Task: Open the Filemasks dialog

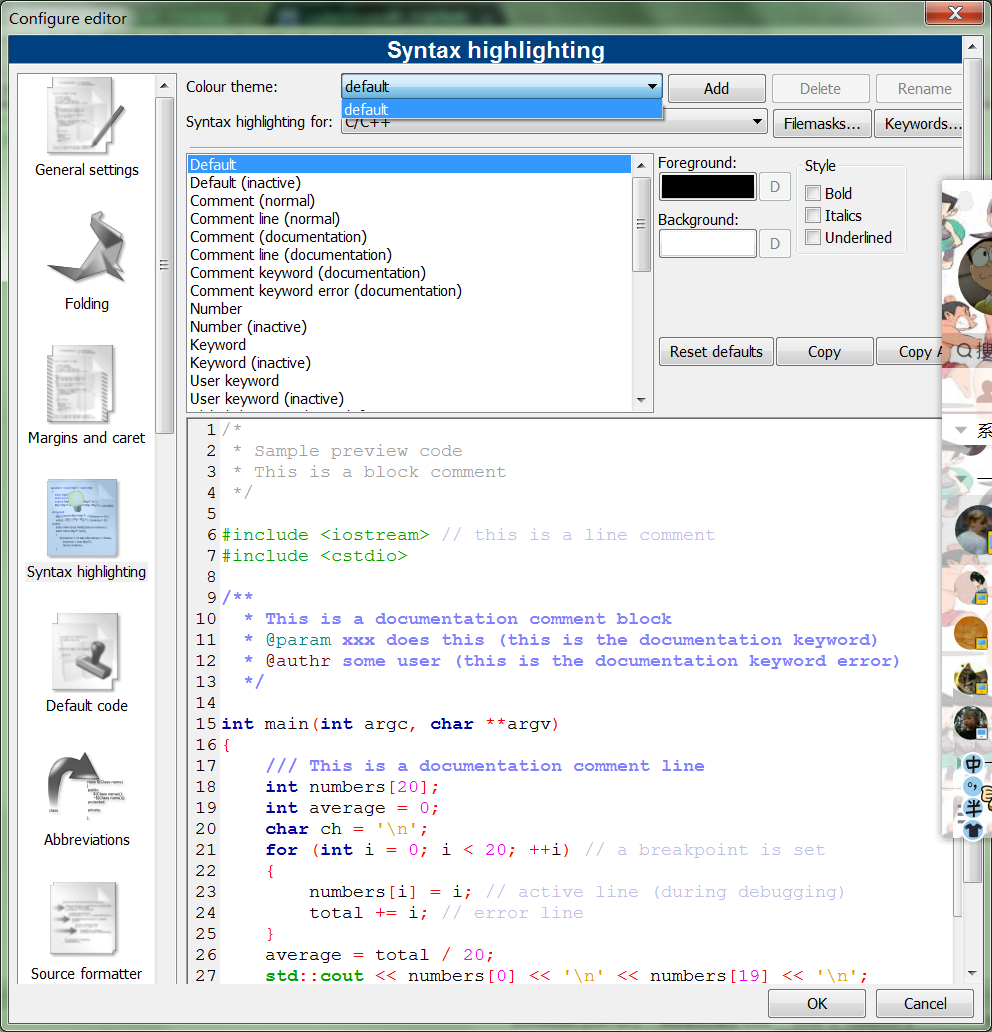Action: pos(822,124)
